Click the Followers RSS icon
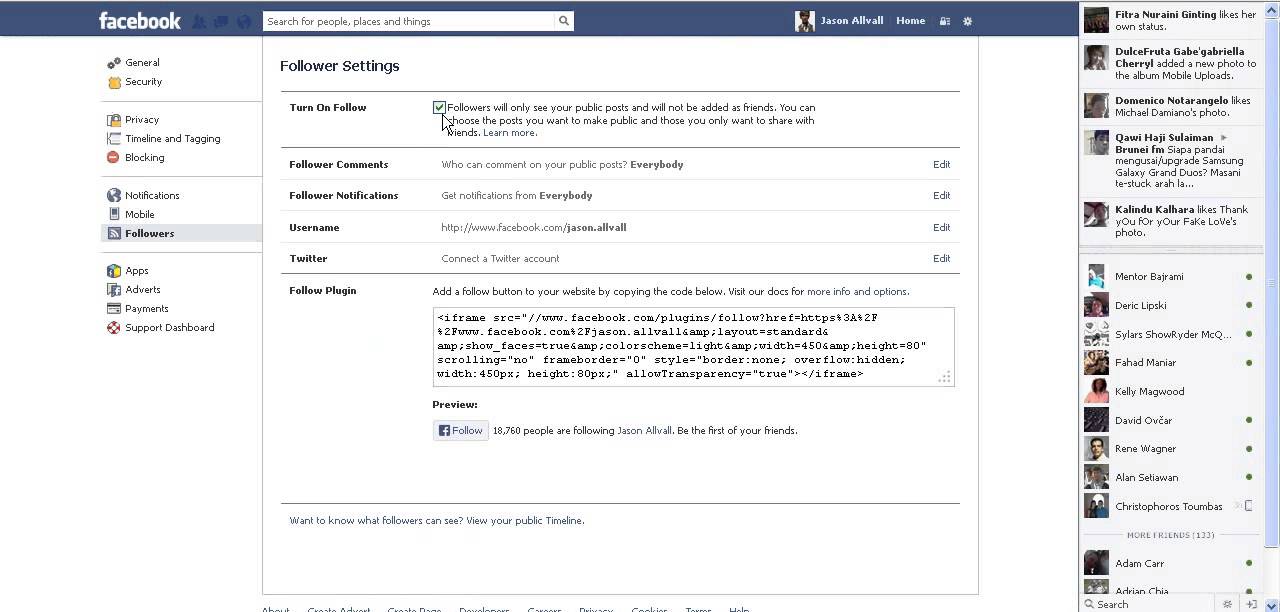This screenshot has width=1280, height=612. point(115,233)
